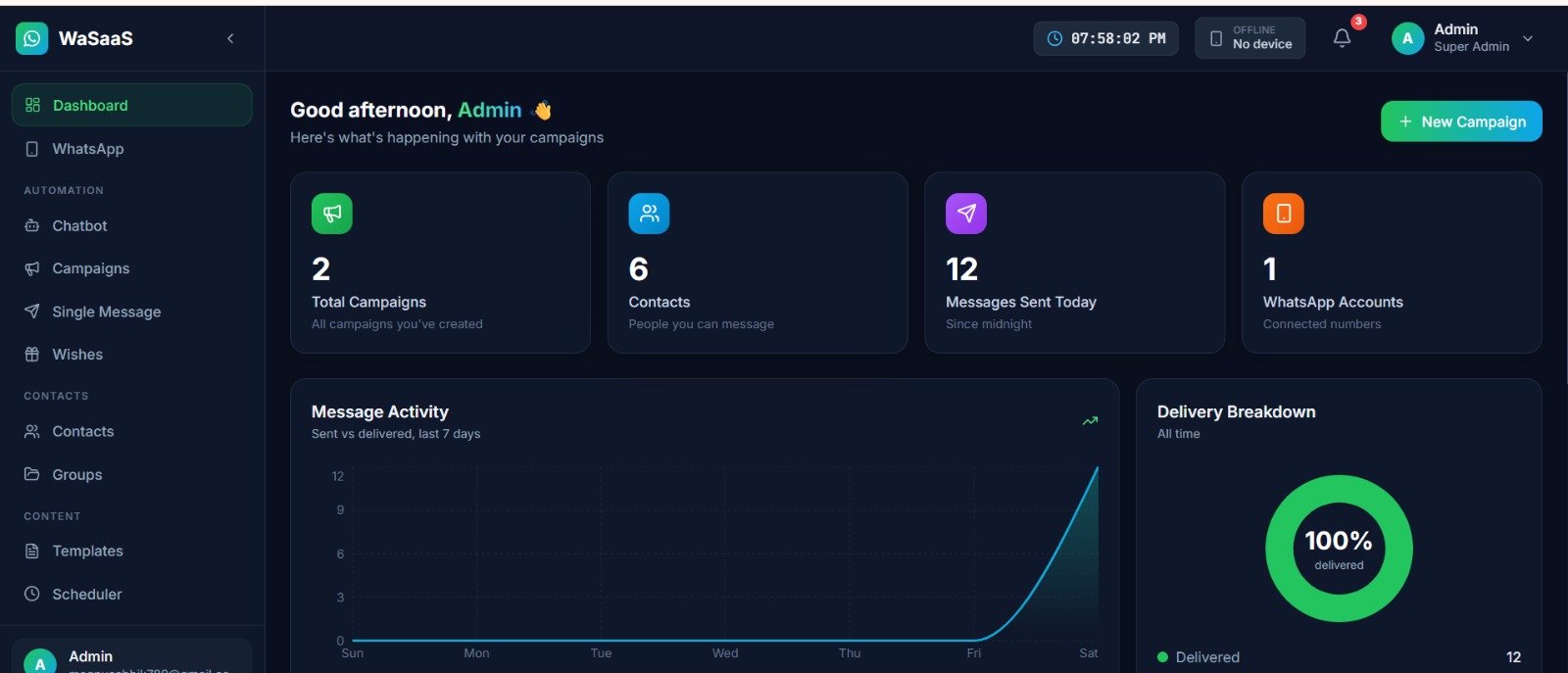Screen dimensions: 1568x673
Task: Click the blue Contacts people icon
Action: [649, 214]
